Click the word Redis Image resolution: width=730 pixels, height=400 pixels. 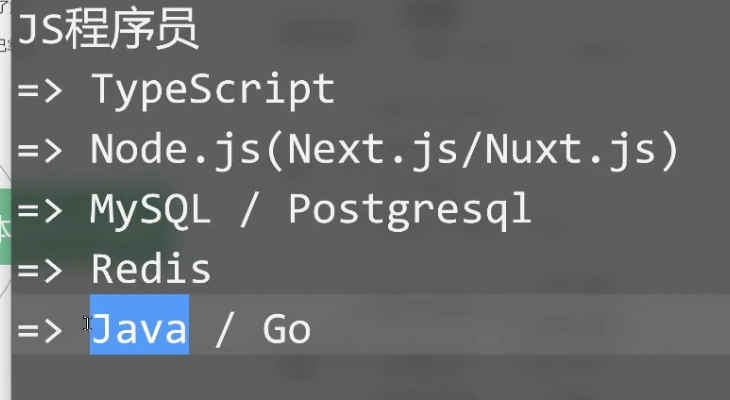151,269
